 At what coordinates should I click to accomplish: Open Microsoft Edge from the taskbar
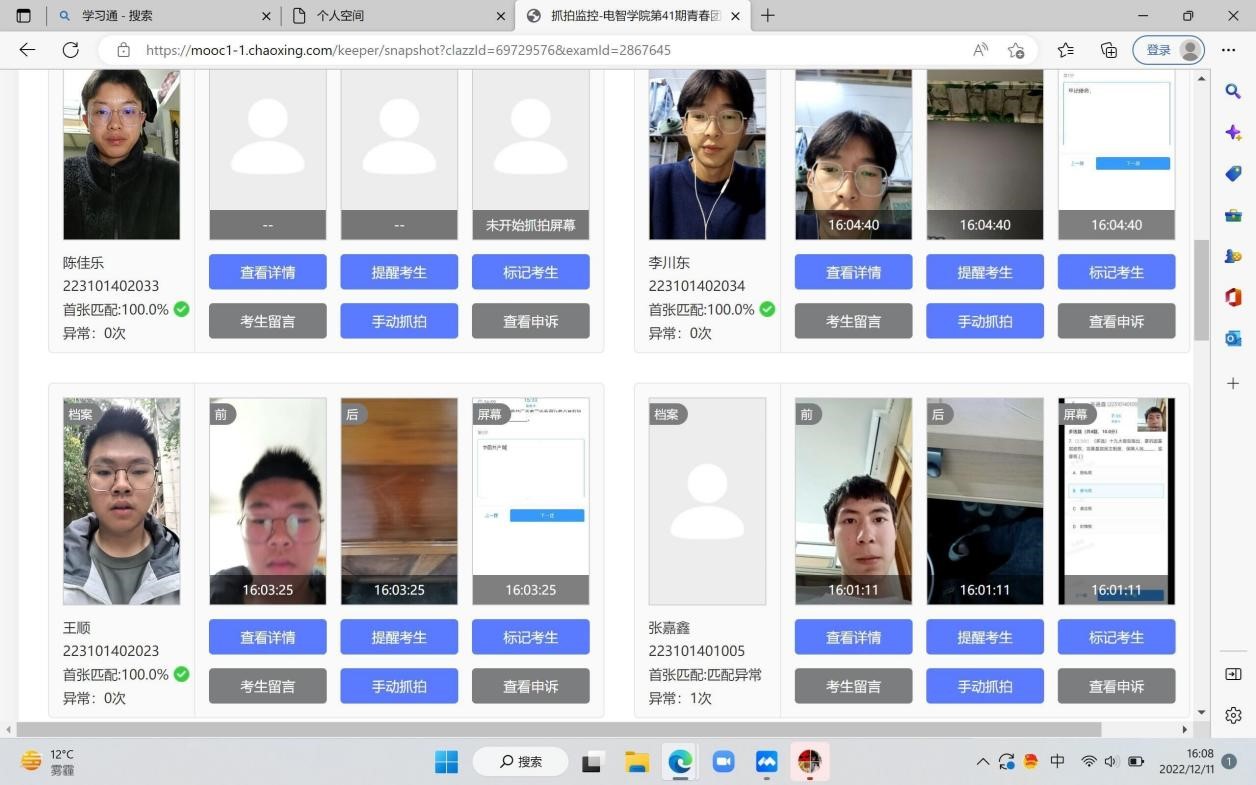[680, 762]
